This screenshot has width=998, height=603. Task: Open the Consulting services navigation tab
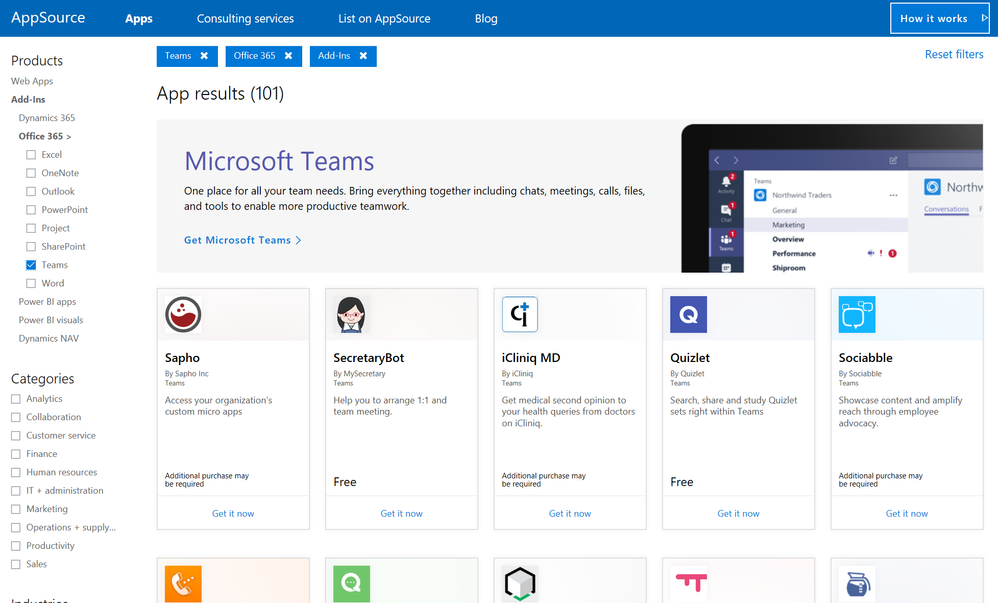pyautogui.click(x=245, y=18)
